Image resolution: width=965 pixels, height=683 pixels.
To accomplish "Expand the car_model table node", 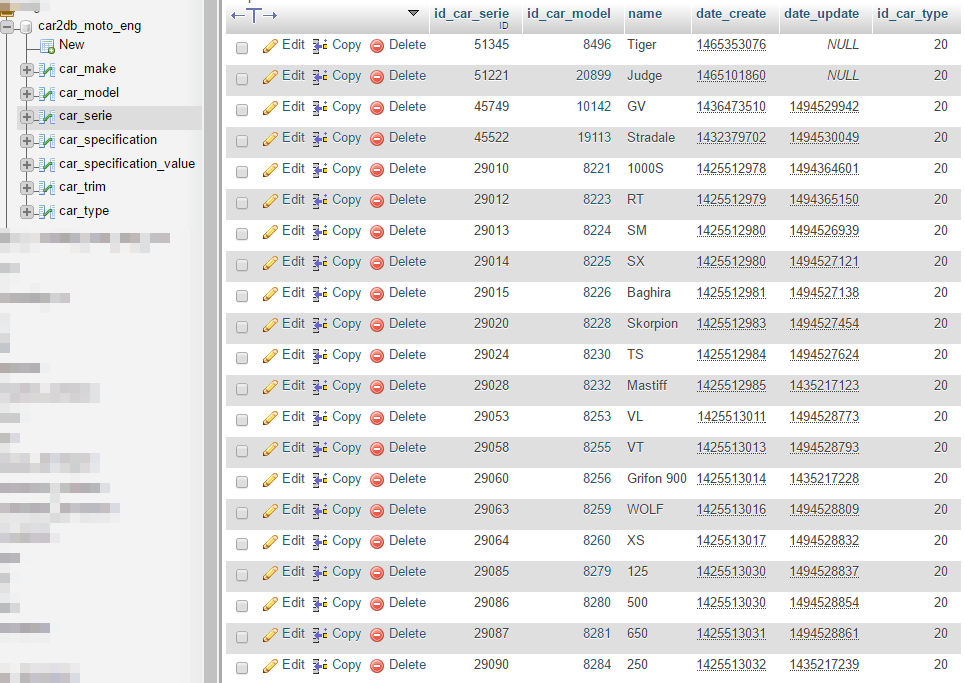I will [x=26, y=94].
